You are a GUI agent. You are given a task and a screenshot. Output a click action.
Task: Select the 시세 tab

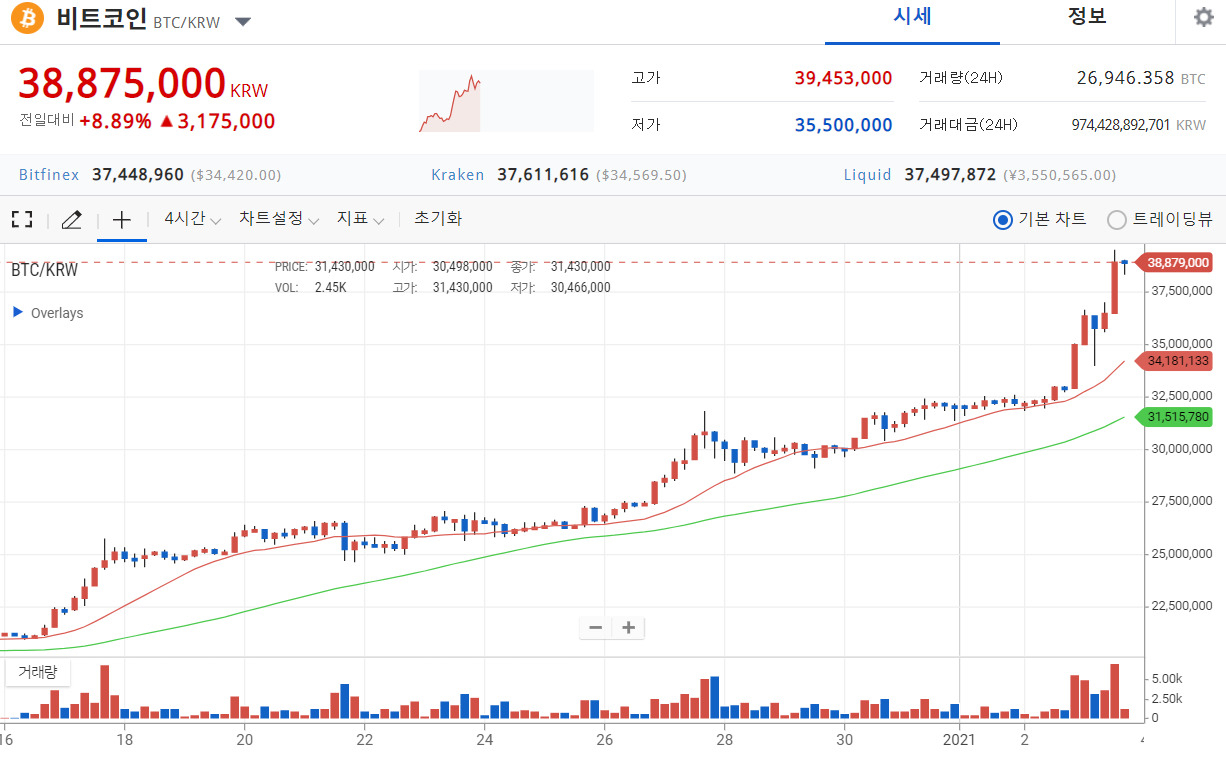tap(911, 17)
